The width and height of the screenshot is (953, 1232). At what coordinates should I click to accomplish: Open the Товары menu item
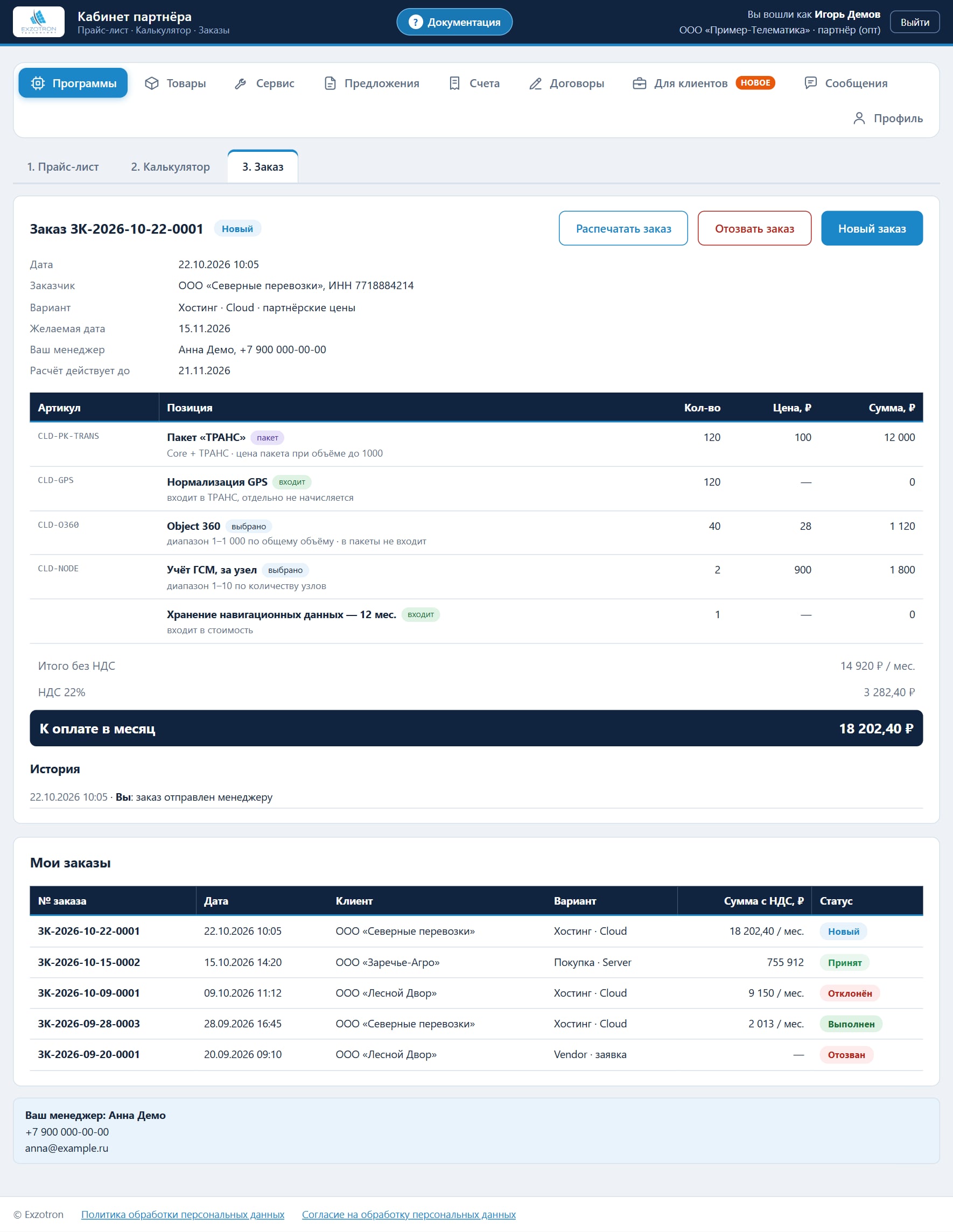click(176, 83)
